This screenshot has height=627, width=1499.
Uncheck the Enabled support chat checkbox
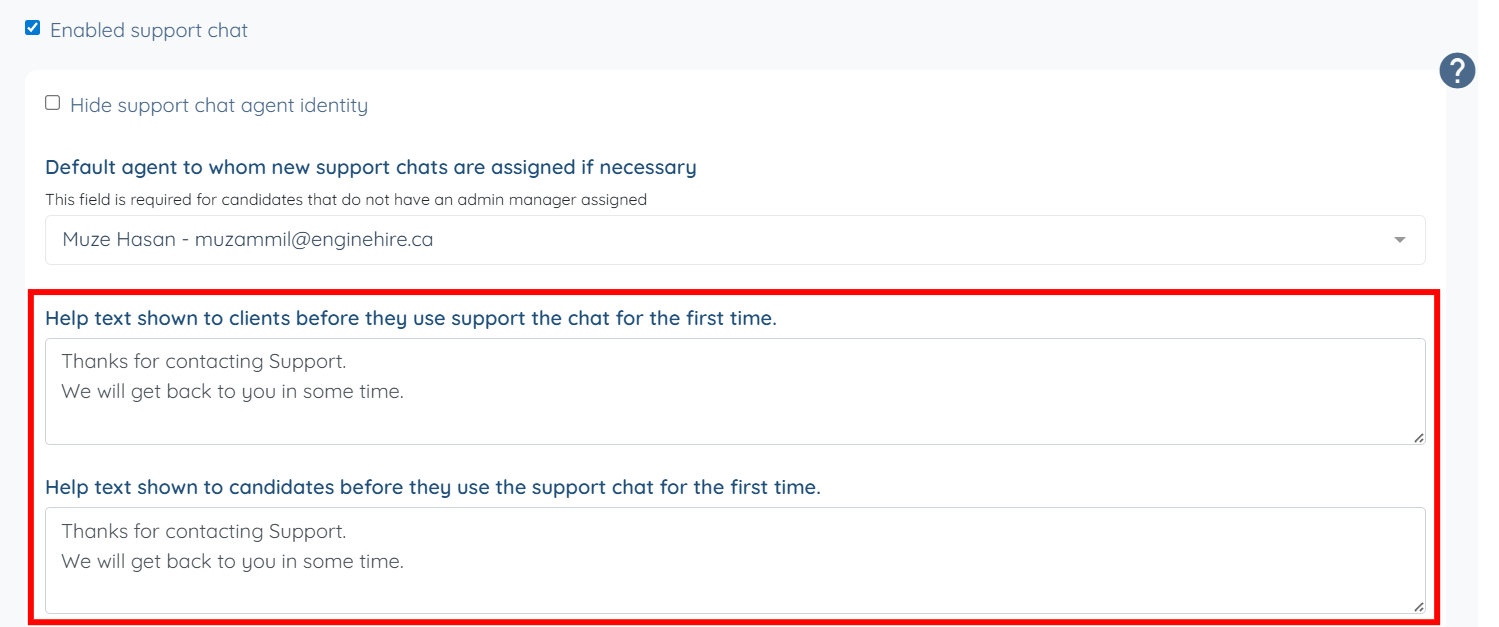pyautogui.click(x=33, y=28)
